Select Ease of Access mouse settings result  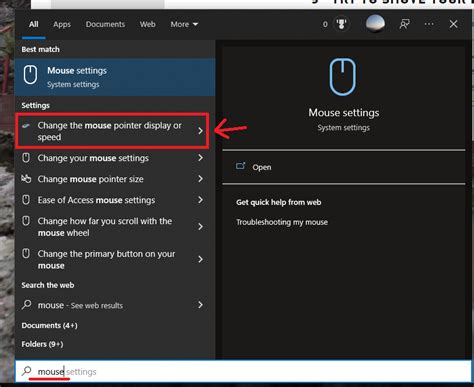point(115,200)
